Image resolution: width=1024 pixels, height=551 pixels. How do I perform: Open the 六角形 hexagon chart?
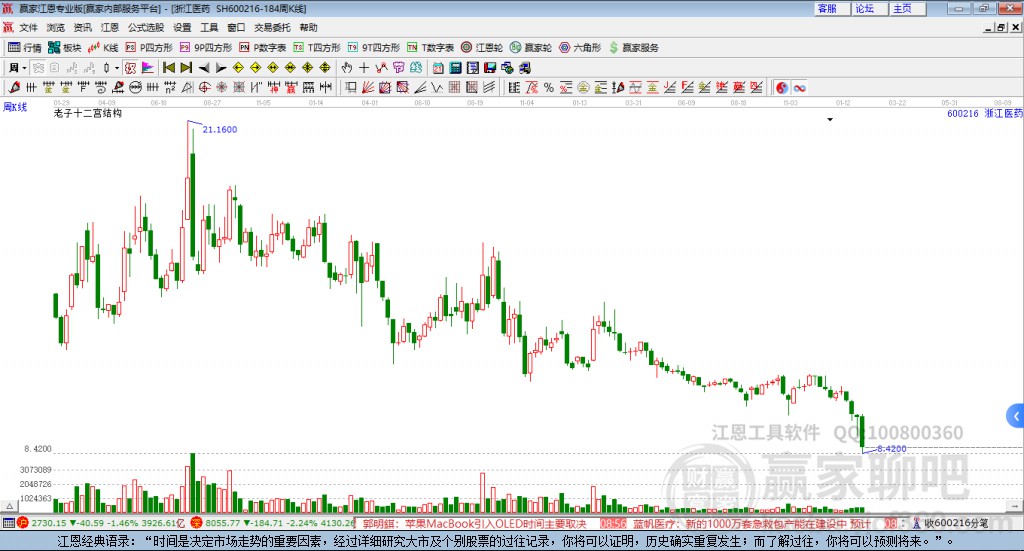580,48
